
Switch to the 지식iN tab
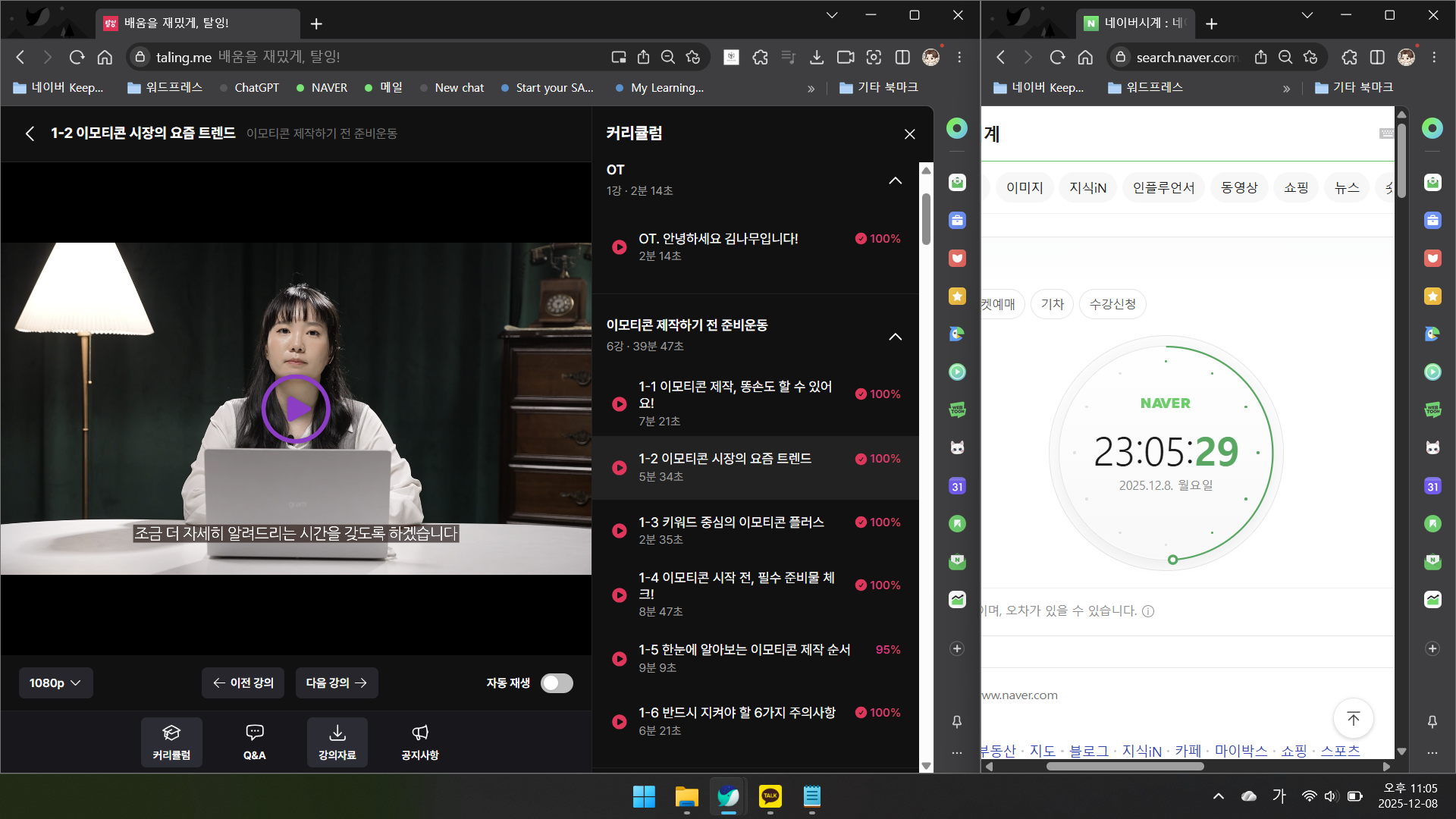tap(1087, 188)
